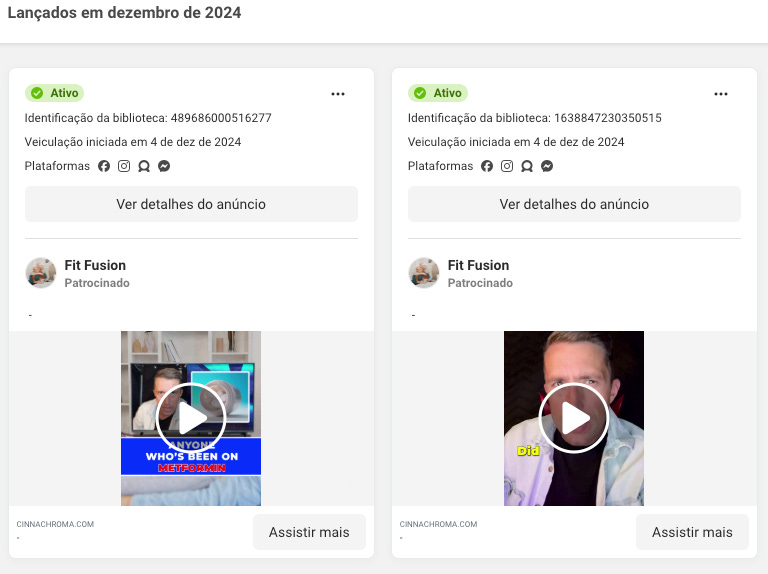Click Instagram platform icon on ad 489686000516277
The height and width of the screenshot is (574, 768).
124,166
